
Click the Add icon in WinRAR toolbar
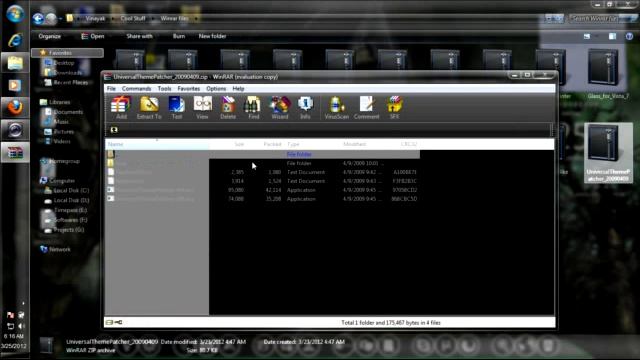(121, 108)
